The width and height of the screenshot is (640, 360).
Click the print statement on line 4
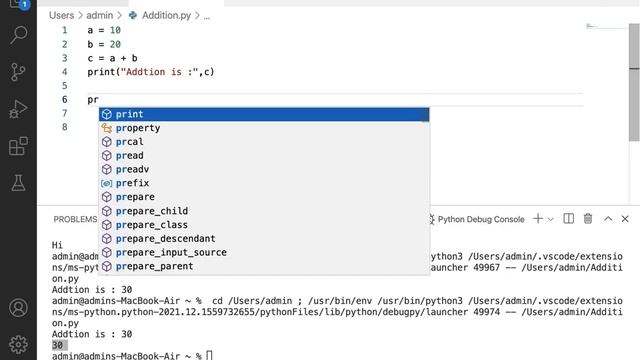pos(151,72)
